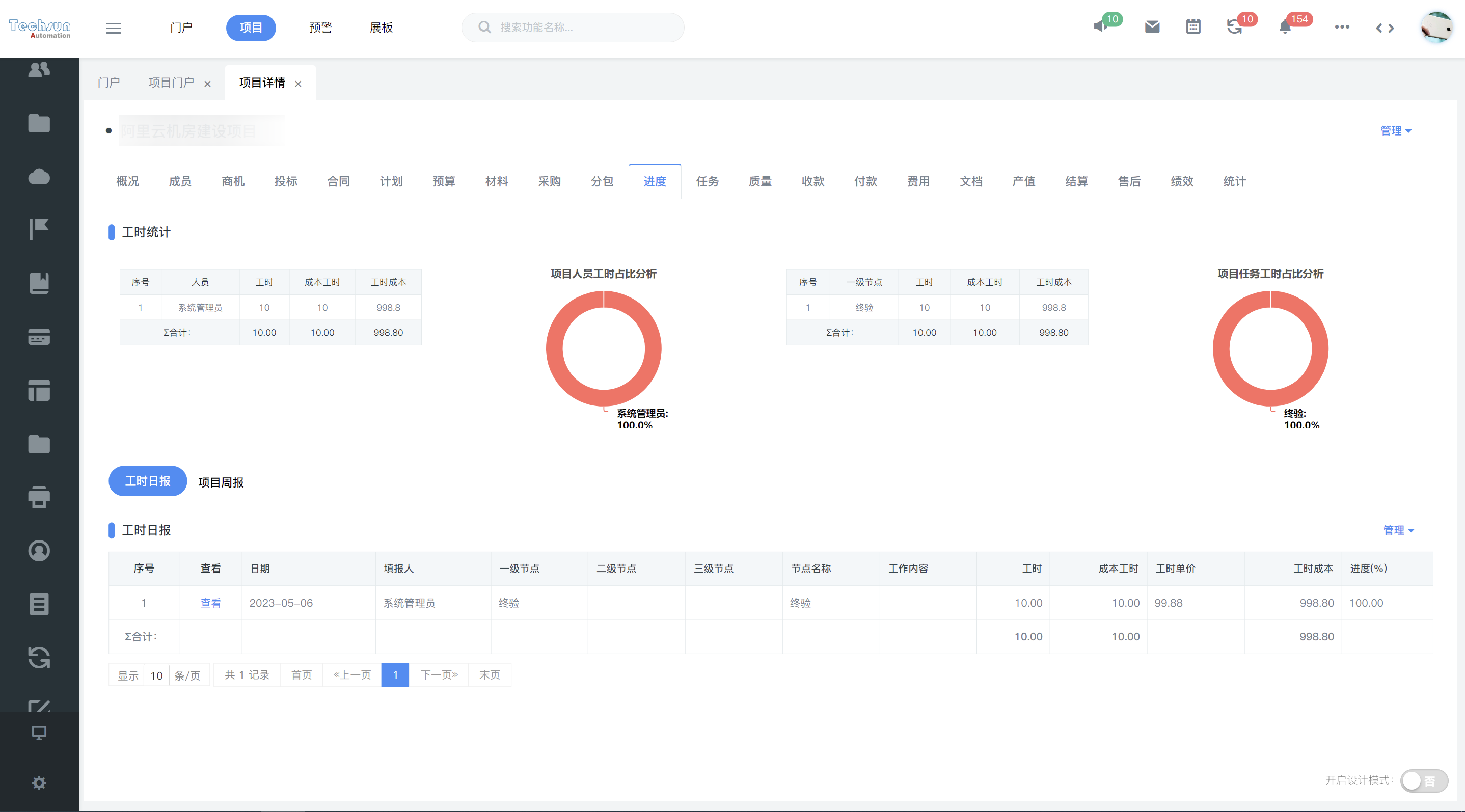Open the settings gear in sidebar
The width and height of the screenshot is (1465, 812).
tap(39, 783)
